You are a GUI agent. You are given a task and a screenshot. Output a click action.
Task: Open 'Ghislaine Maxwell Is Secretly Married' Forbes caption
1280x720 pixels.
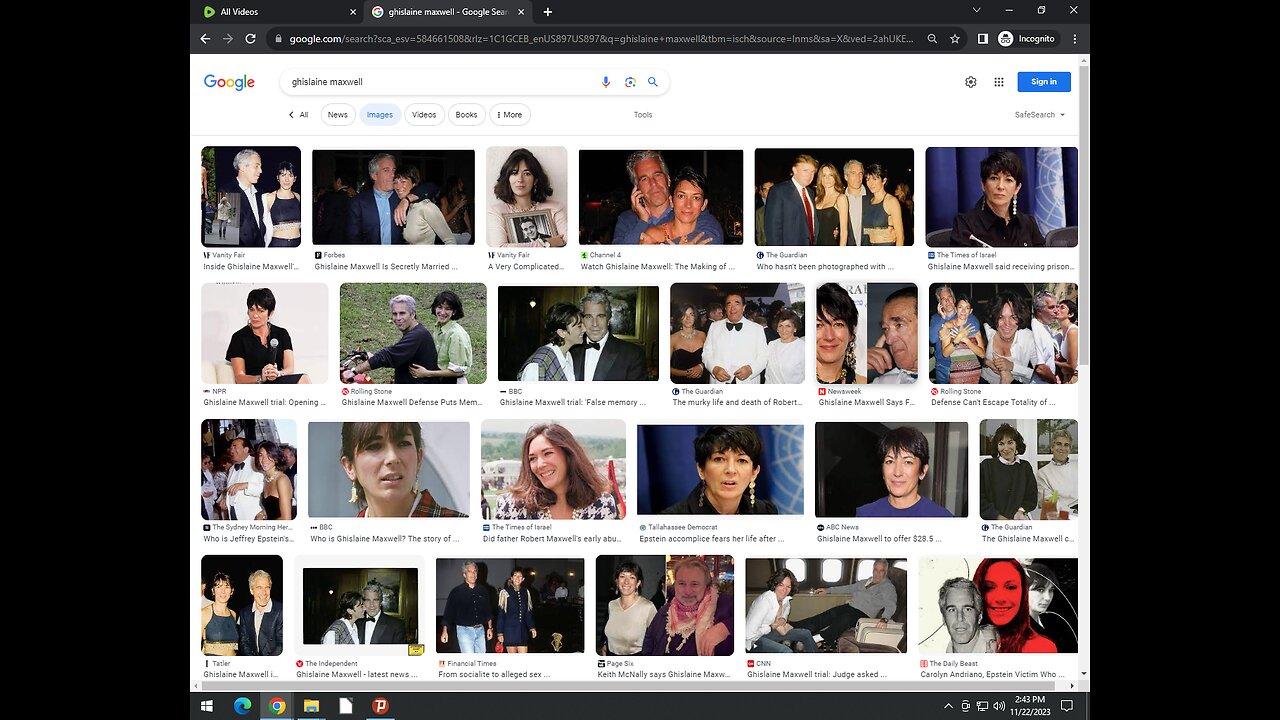tap(386, 267)
